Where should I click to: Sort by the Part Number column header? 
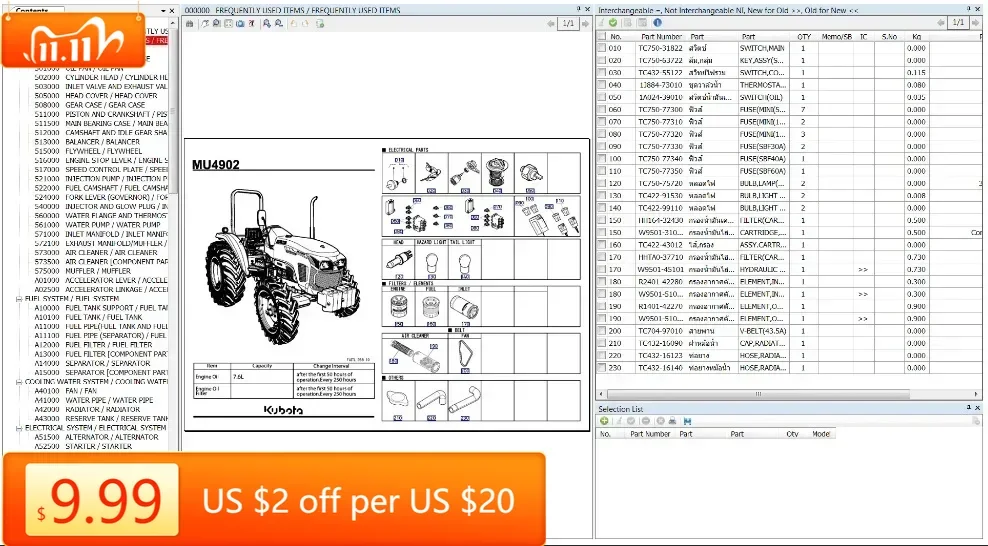(661, 36)
